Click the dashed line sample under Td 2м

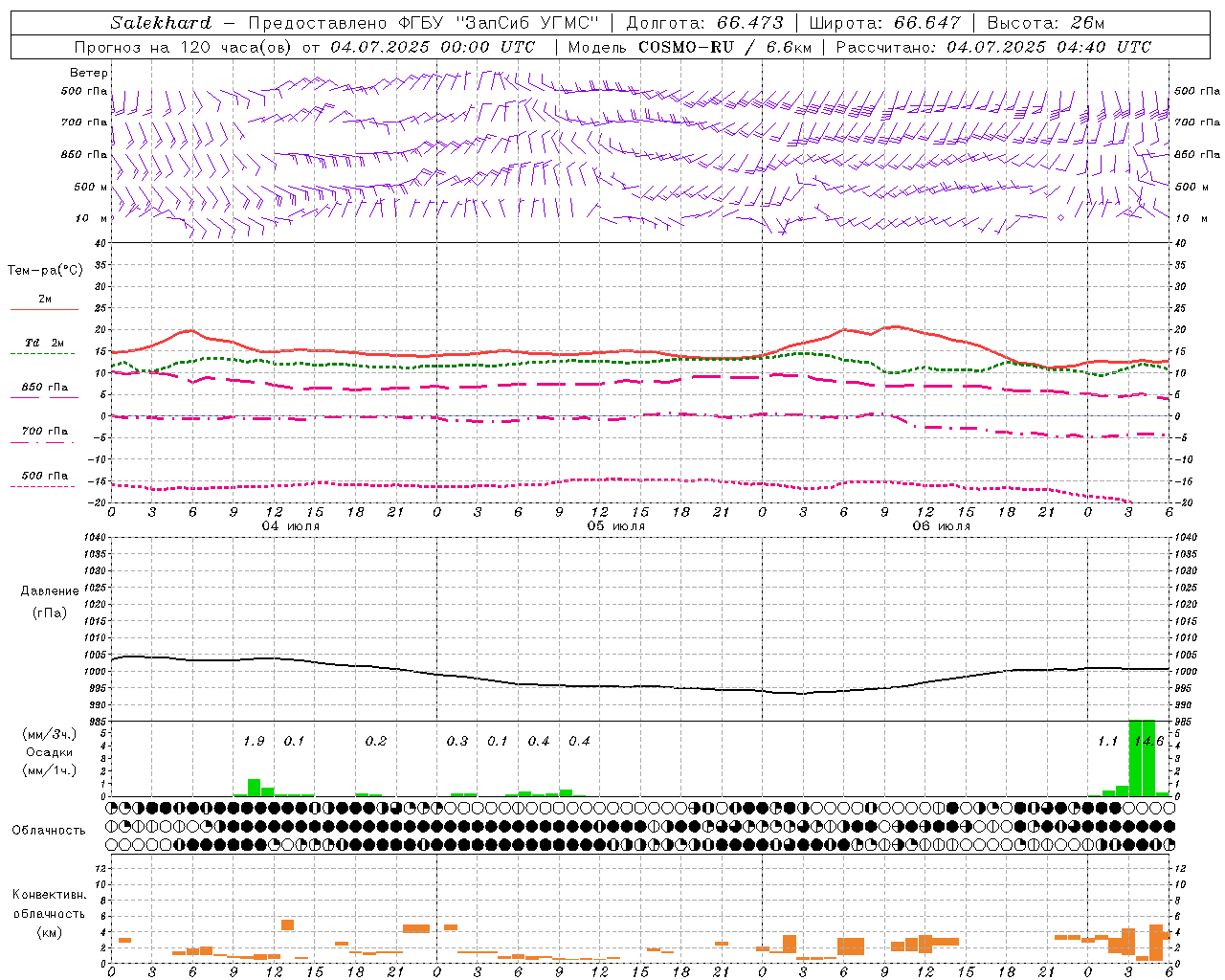42,354
